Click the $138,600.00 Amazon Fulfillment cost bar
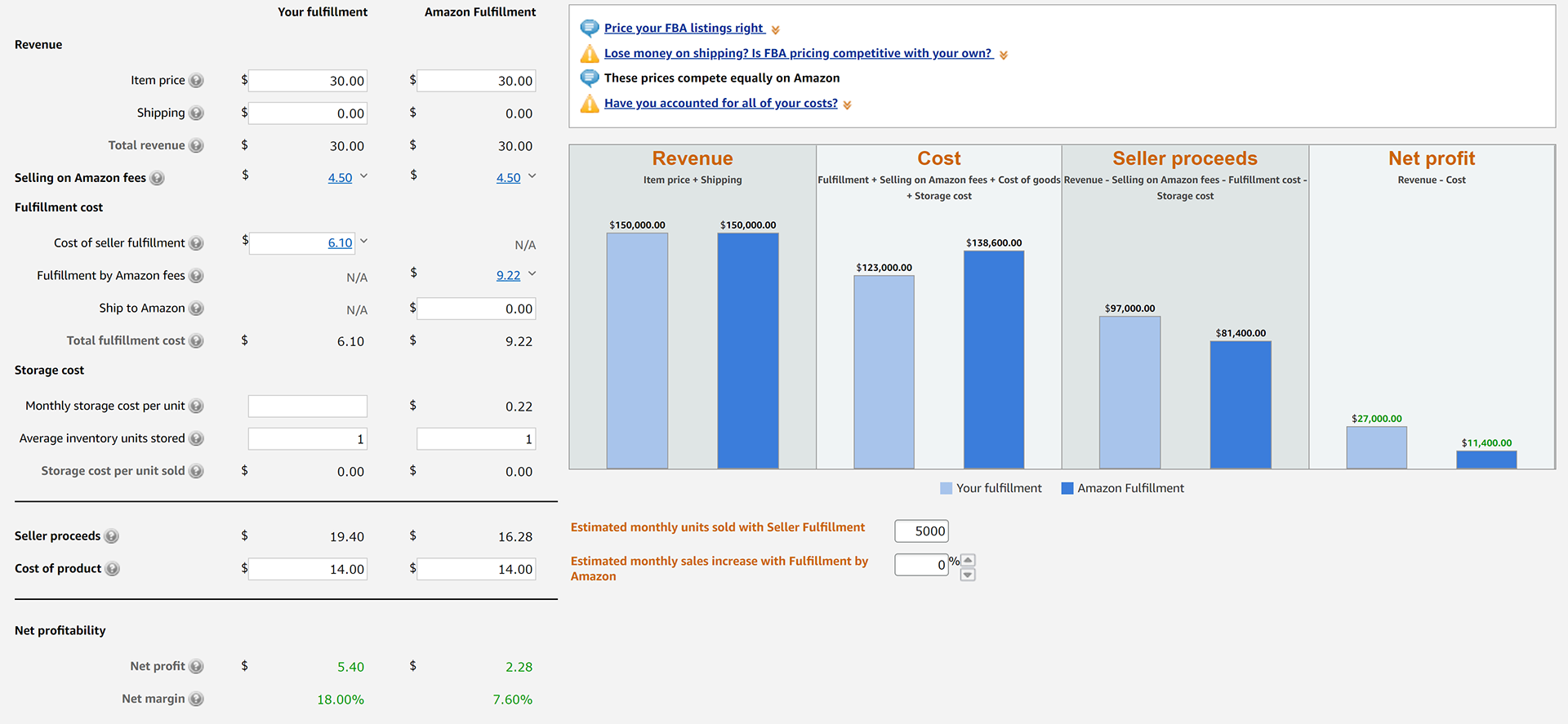Image resolution: width=1568 pixels, height=724 pixels. click(x=994, y=360)
